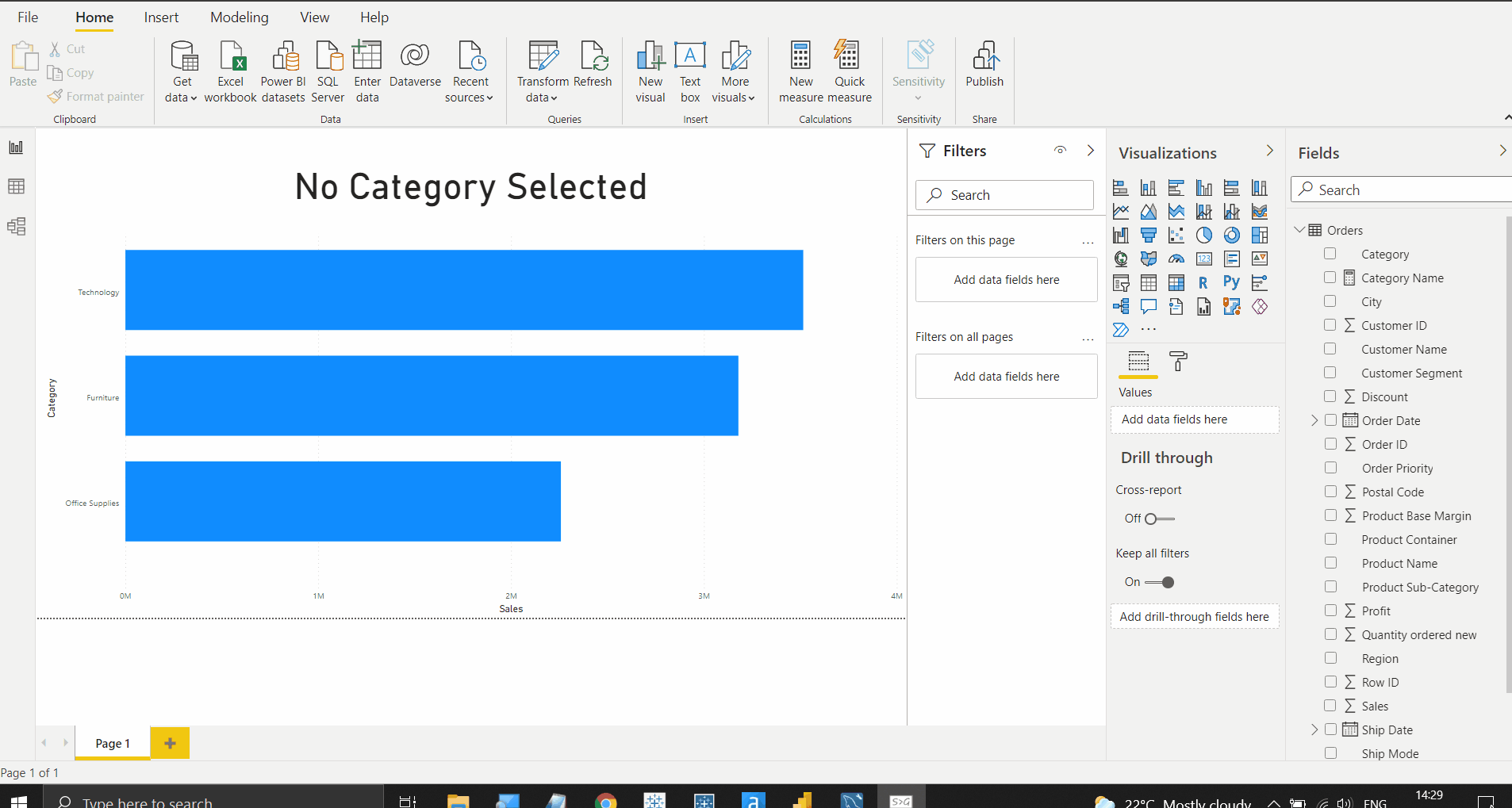Collapse the Fields pane chevron
Image resolution: width=1512 pixels, height=808 pixels.
[x=1502, y=150]
